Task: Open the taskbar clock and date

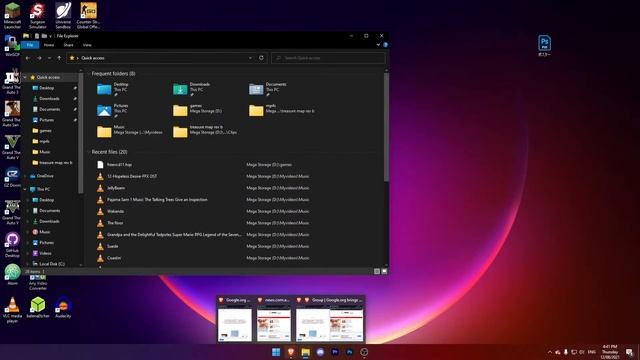Action: pos(610,352)
